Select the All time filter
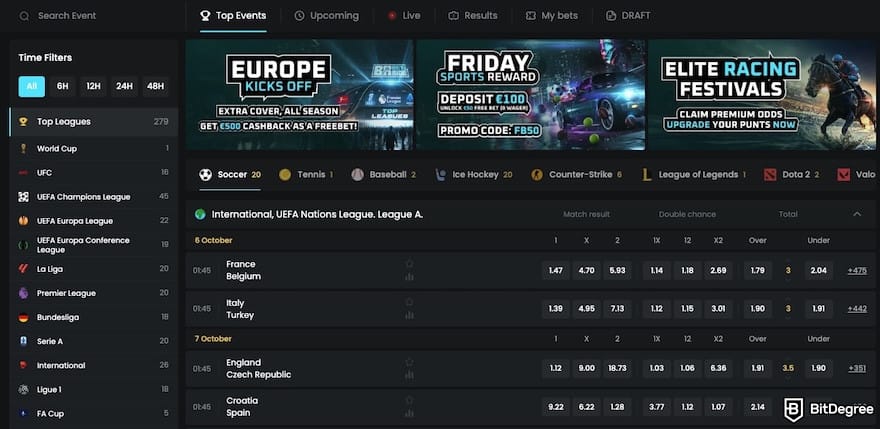This screenshot has width=880, height=429. coord(31,86)
